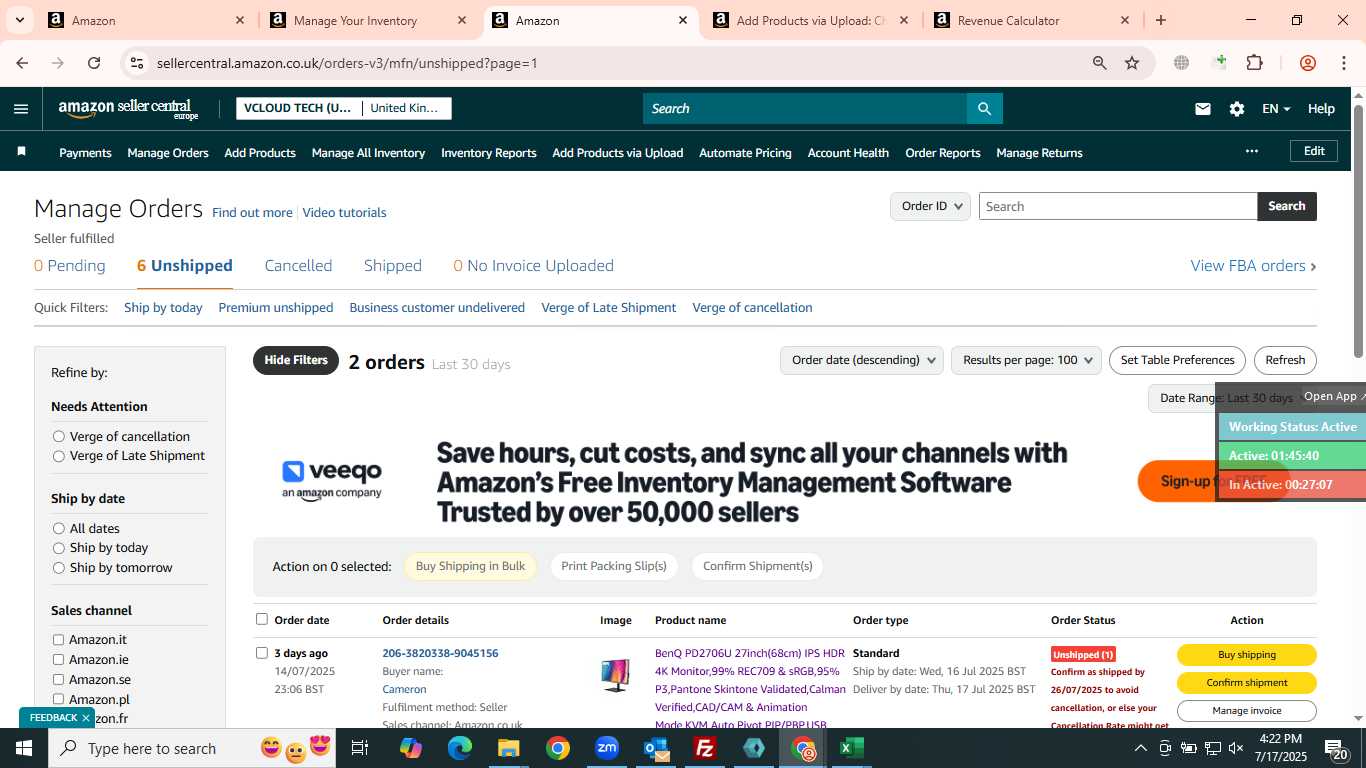
Task: Select Verge of cancellation radio button
Action: click(59, 436)
